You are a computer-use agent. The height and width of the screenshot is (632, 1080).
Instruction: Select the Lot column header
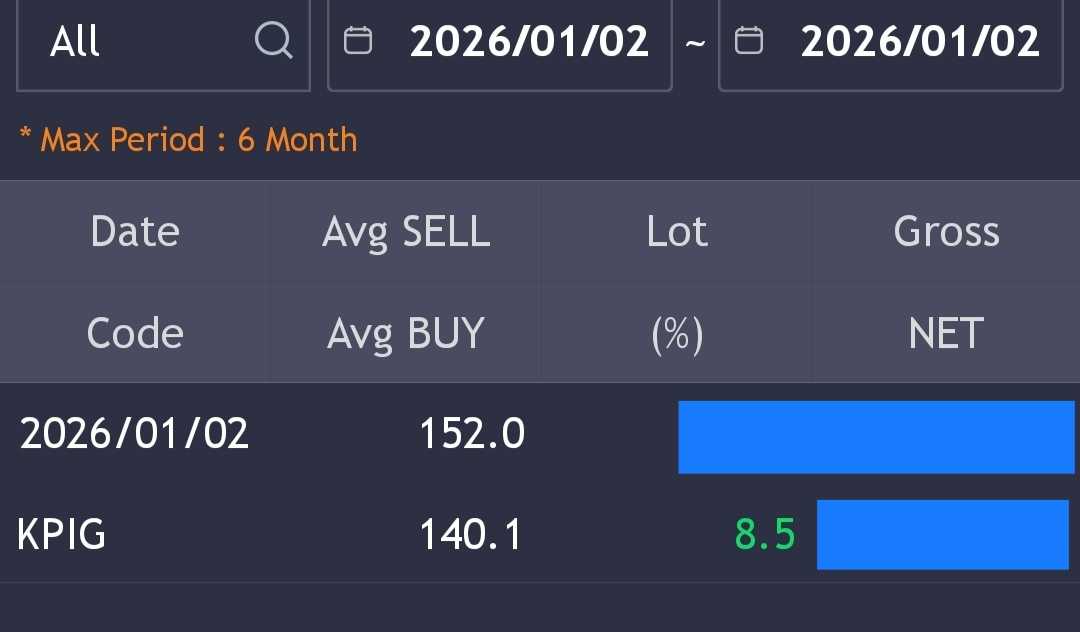click(x=677, y=232)
